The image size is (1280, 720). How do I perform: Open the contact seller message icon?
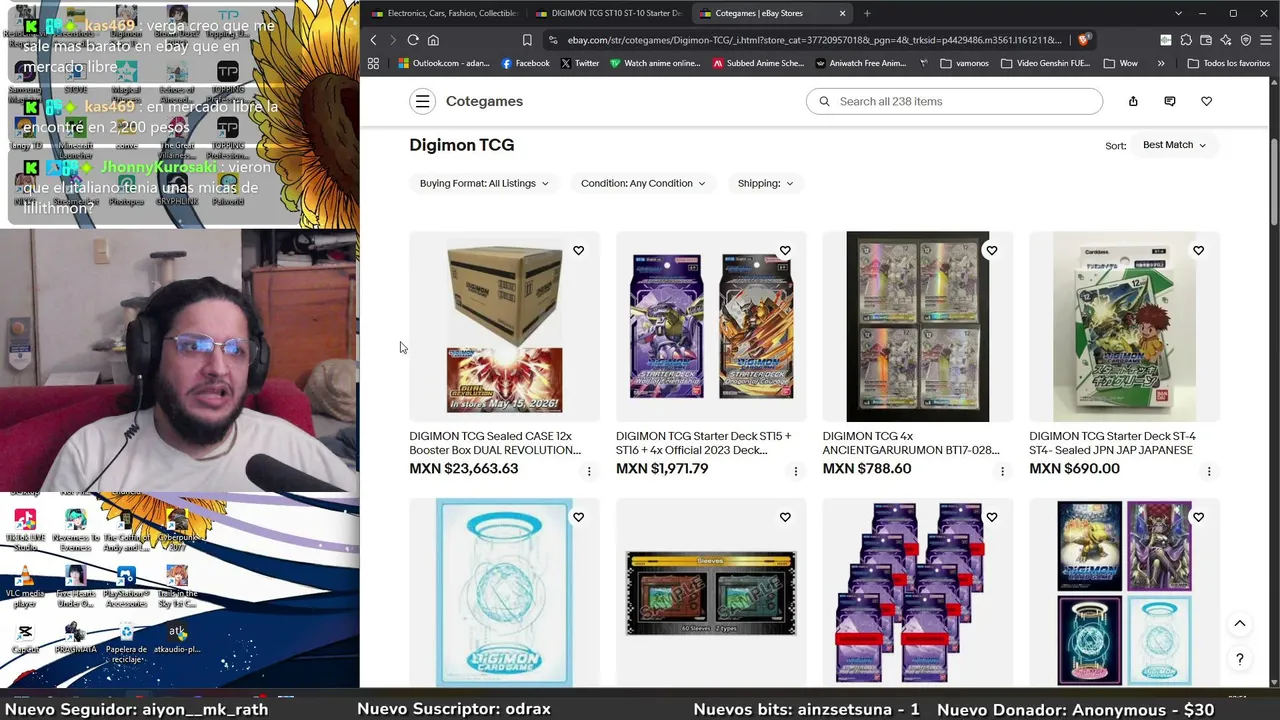1170,101
